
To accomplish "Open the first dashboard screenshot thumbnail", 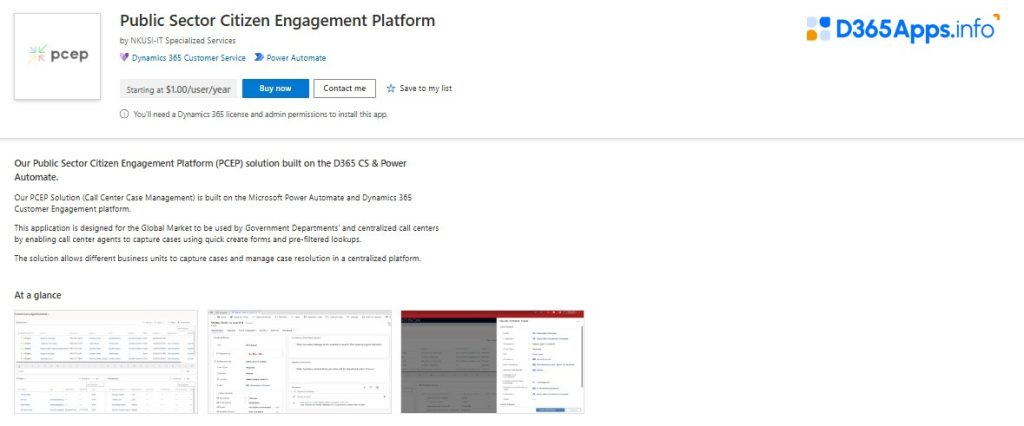I will [106, 361].
